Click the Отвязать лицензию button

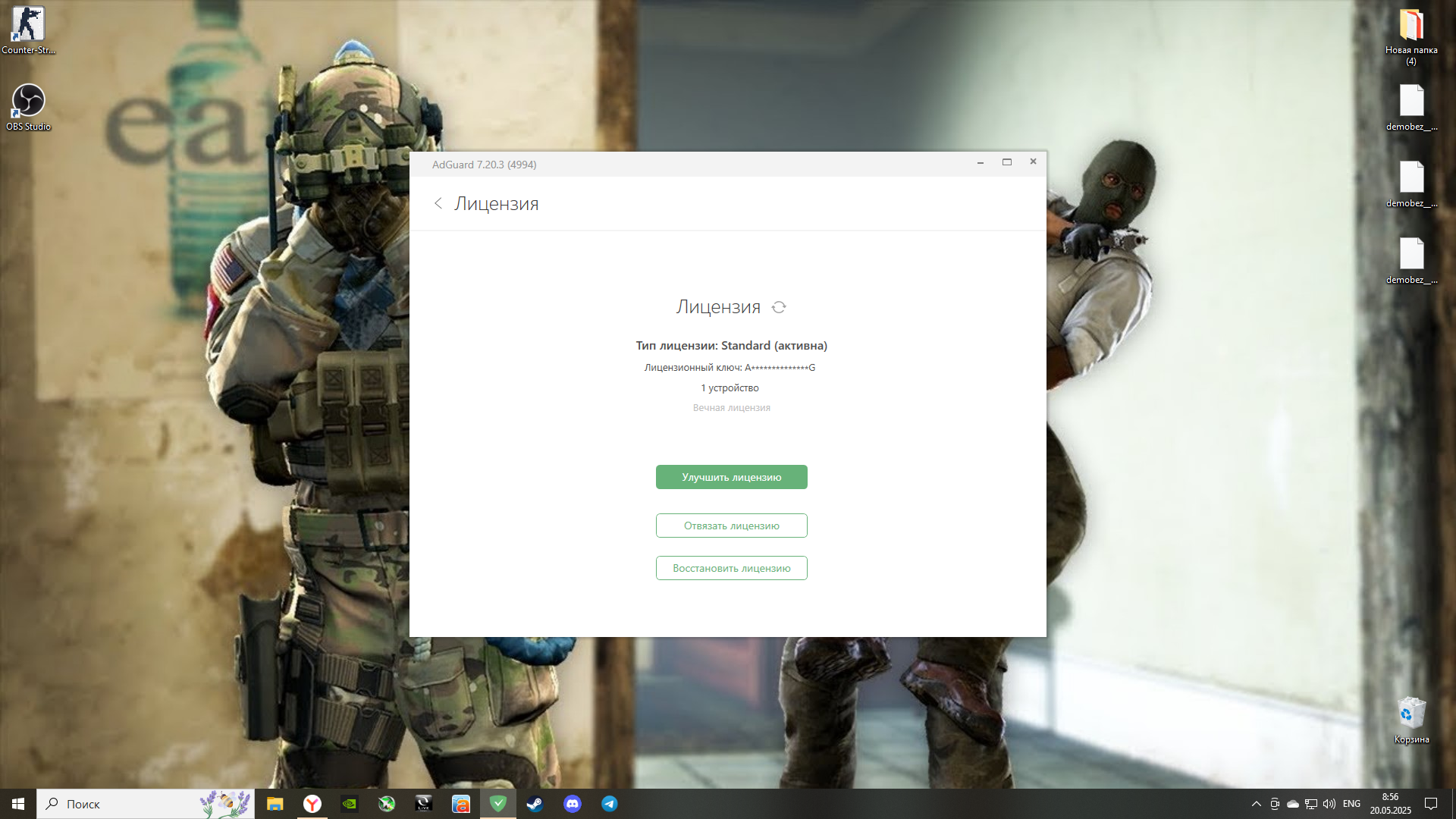click(x=731, y=526)
